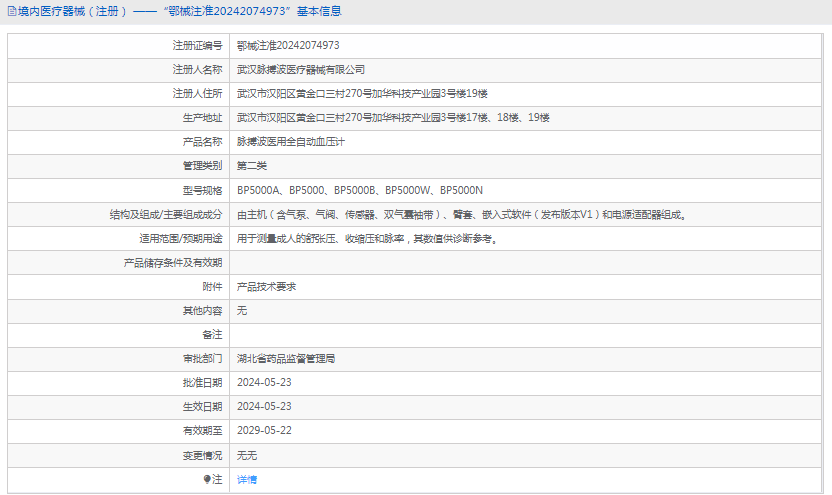Click the document icon beside the page title
Screen dimensions: 832x495
pyautogui.click(x=12, y=11)
